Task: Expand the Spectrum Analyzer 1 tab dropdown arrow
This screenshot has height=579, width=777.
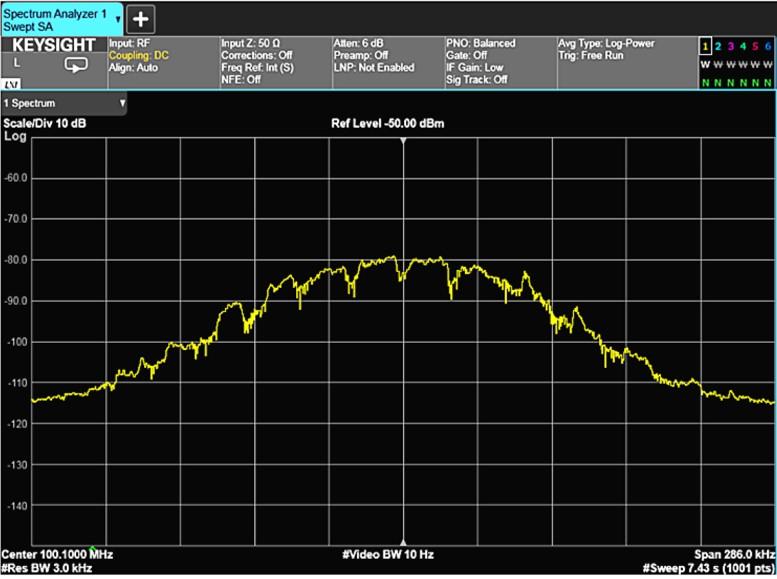Action: click(x=118, y=19)
